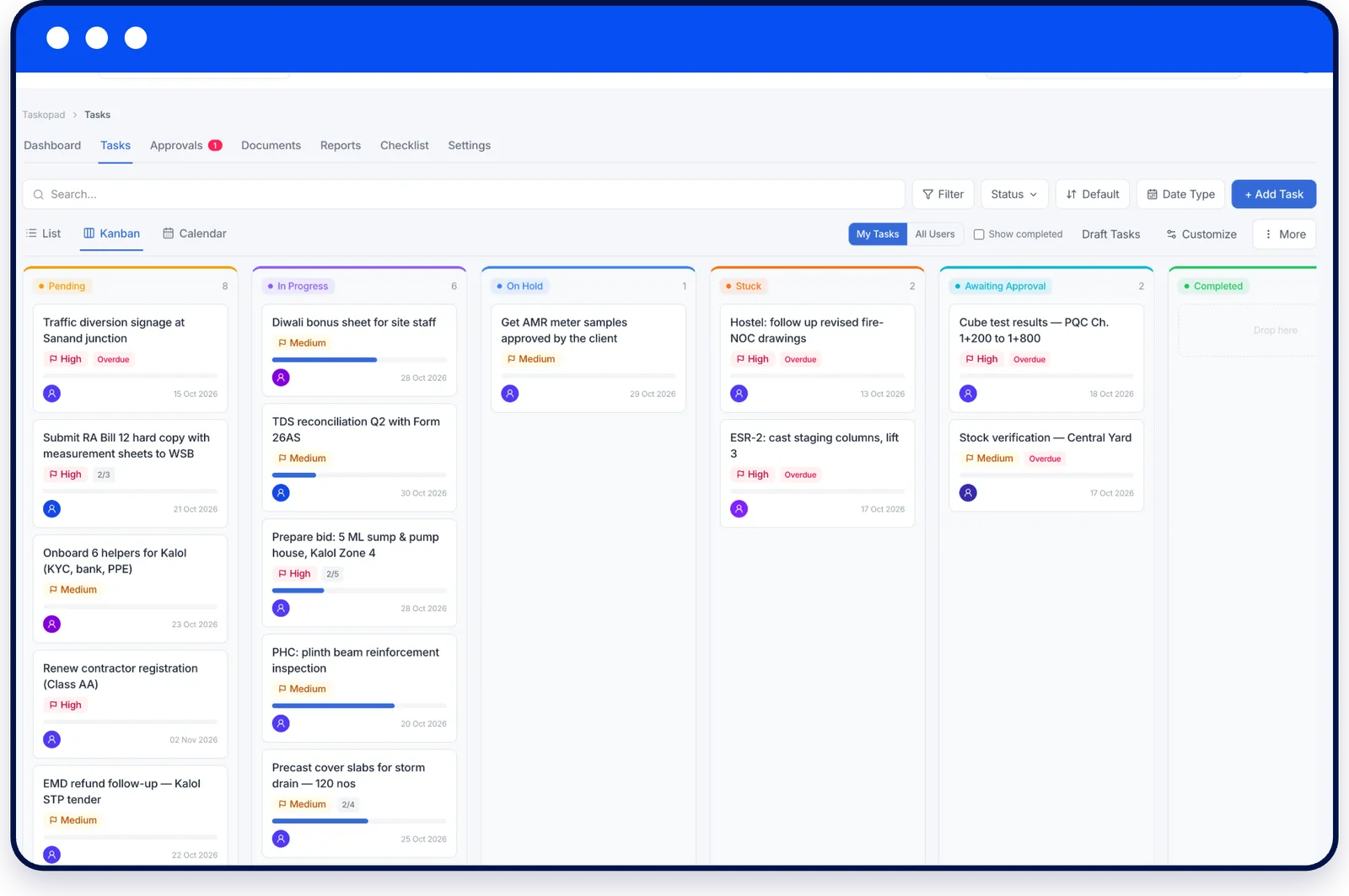This screenshot has width=1349, height=896.
Task: Click assignee avatar on Traffic diversion signage card
Action: click(x=51, y=394)
